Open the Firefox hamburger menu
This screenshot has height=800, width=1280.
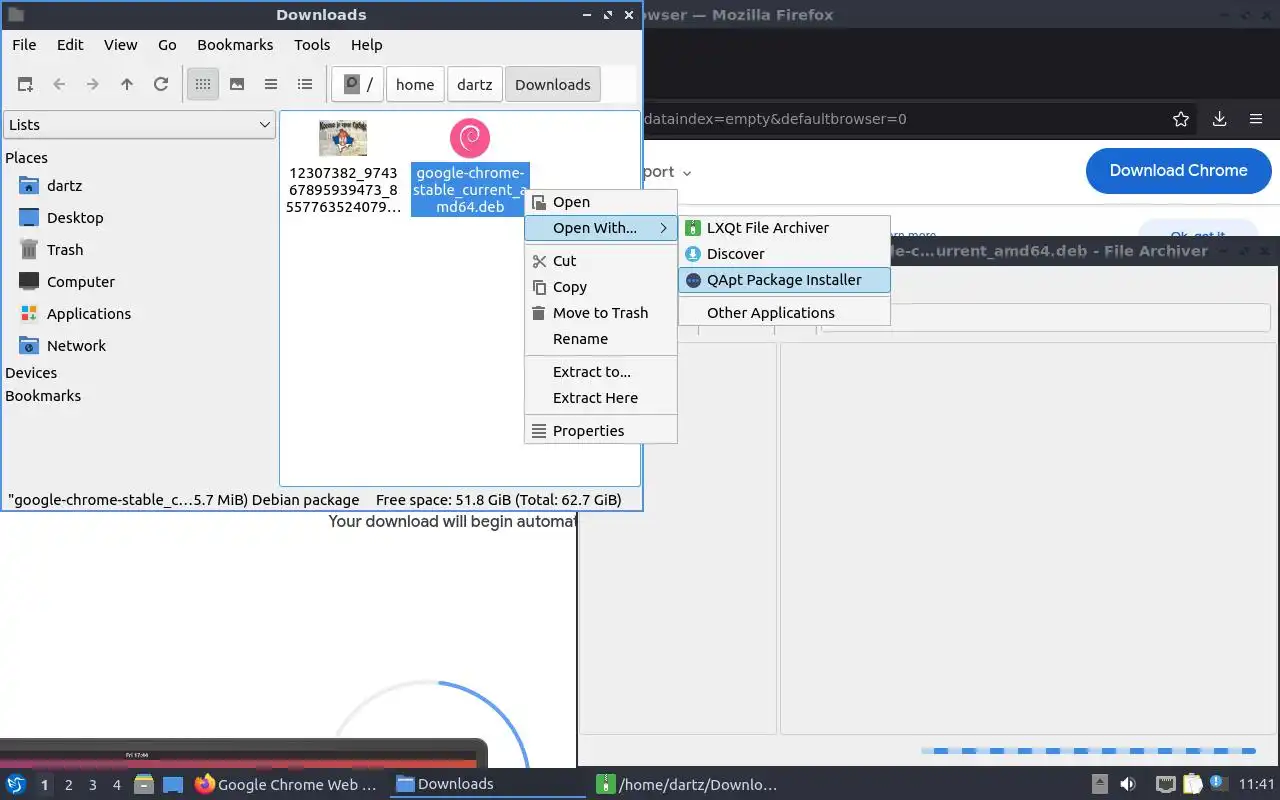pyautogui.click(x=1256, y=119)
